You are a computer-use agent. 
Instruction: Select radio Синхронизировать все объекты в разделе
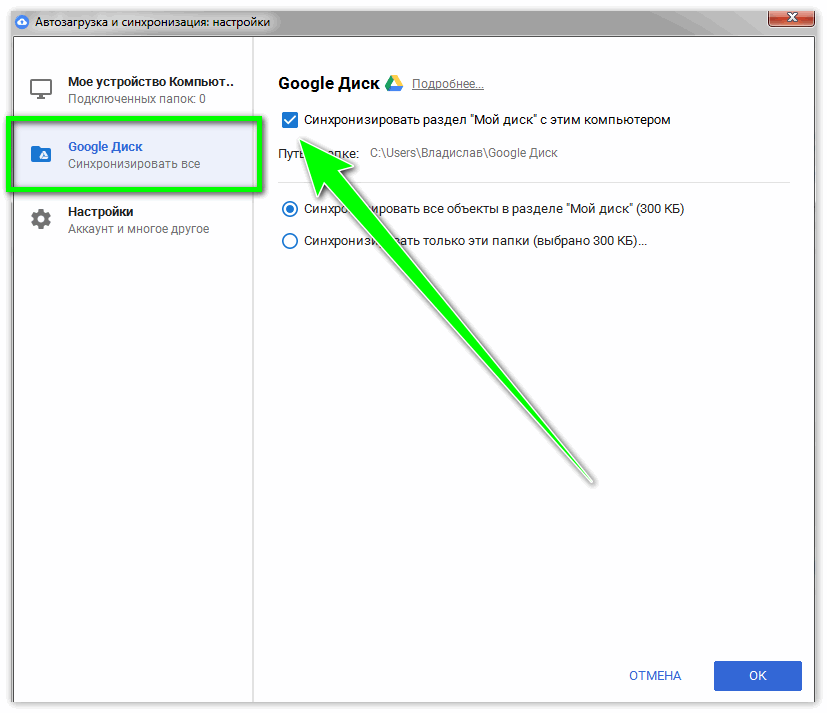(290, 209)
